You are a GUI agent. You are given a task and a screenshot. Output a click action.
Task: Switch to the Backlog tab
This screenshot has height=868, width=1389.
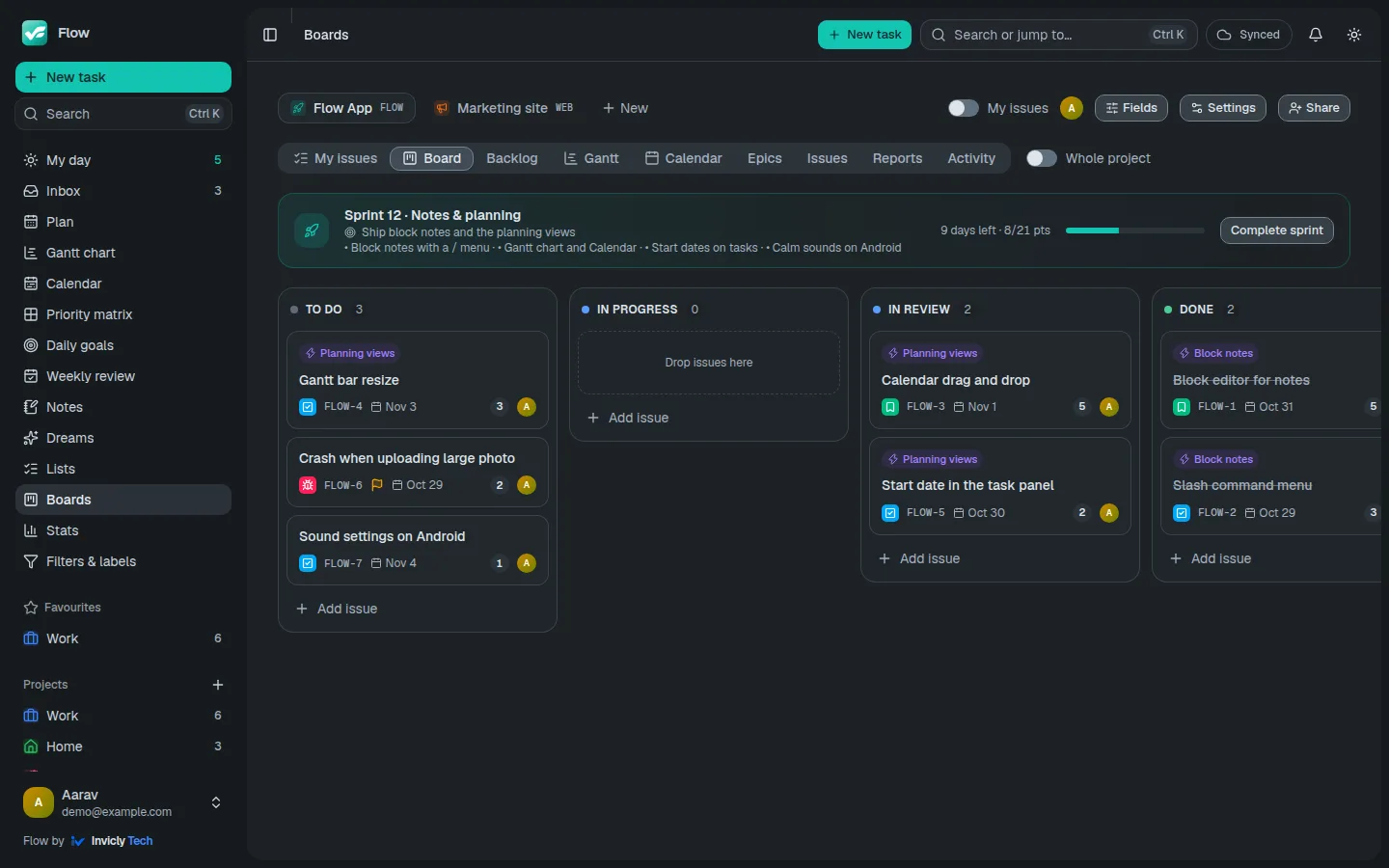pyautogui.click(x=512, y=158)
